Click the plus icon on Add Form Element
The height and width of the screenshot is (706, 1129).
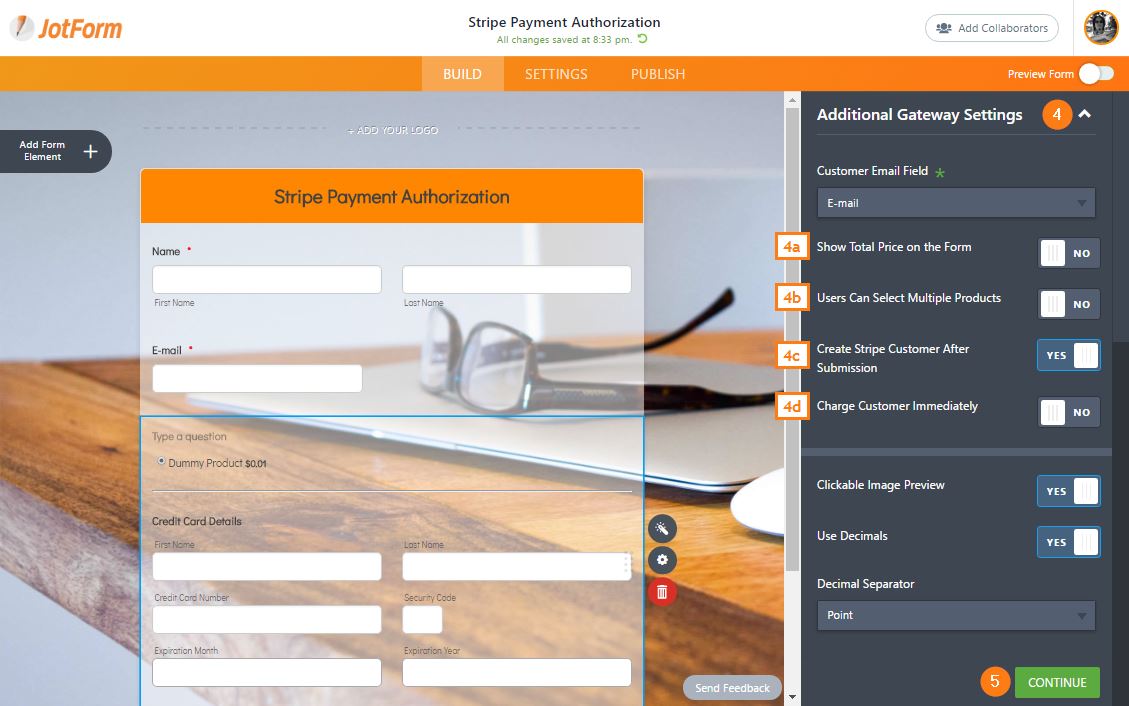90,151
